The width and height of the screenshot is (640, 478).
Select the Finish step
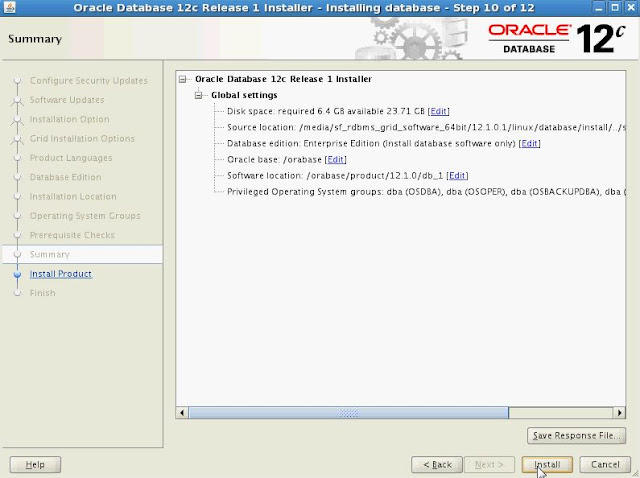(42, 293)
